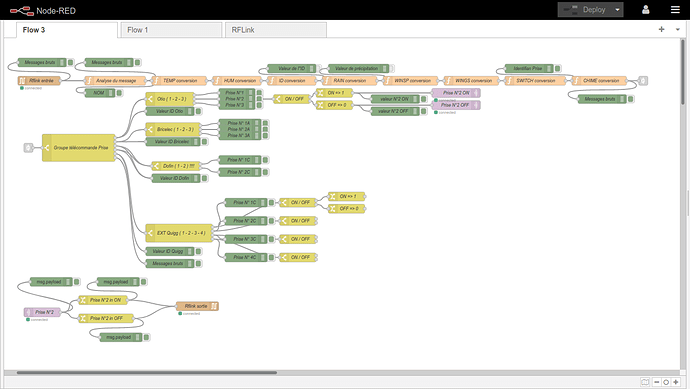This screenshot has height=389, width=690.
Task: Select the purple Prise N°2 input node
Action: coord(42,312)
